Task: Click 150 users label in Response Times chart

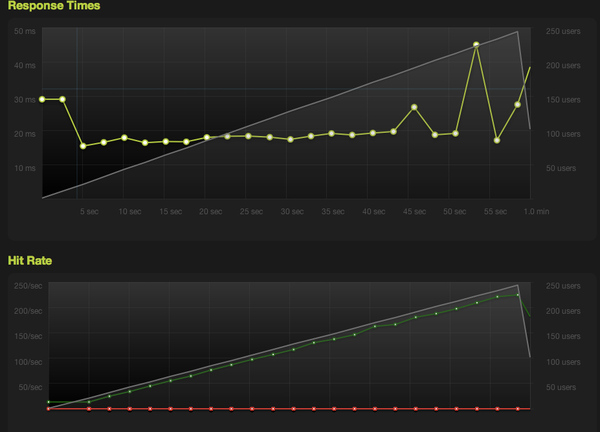Action: 563,99
